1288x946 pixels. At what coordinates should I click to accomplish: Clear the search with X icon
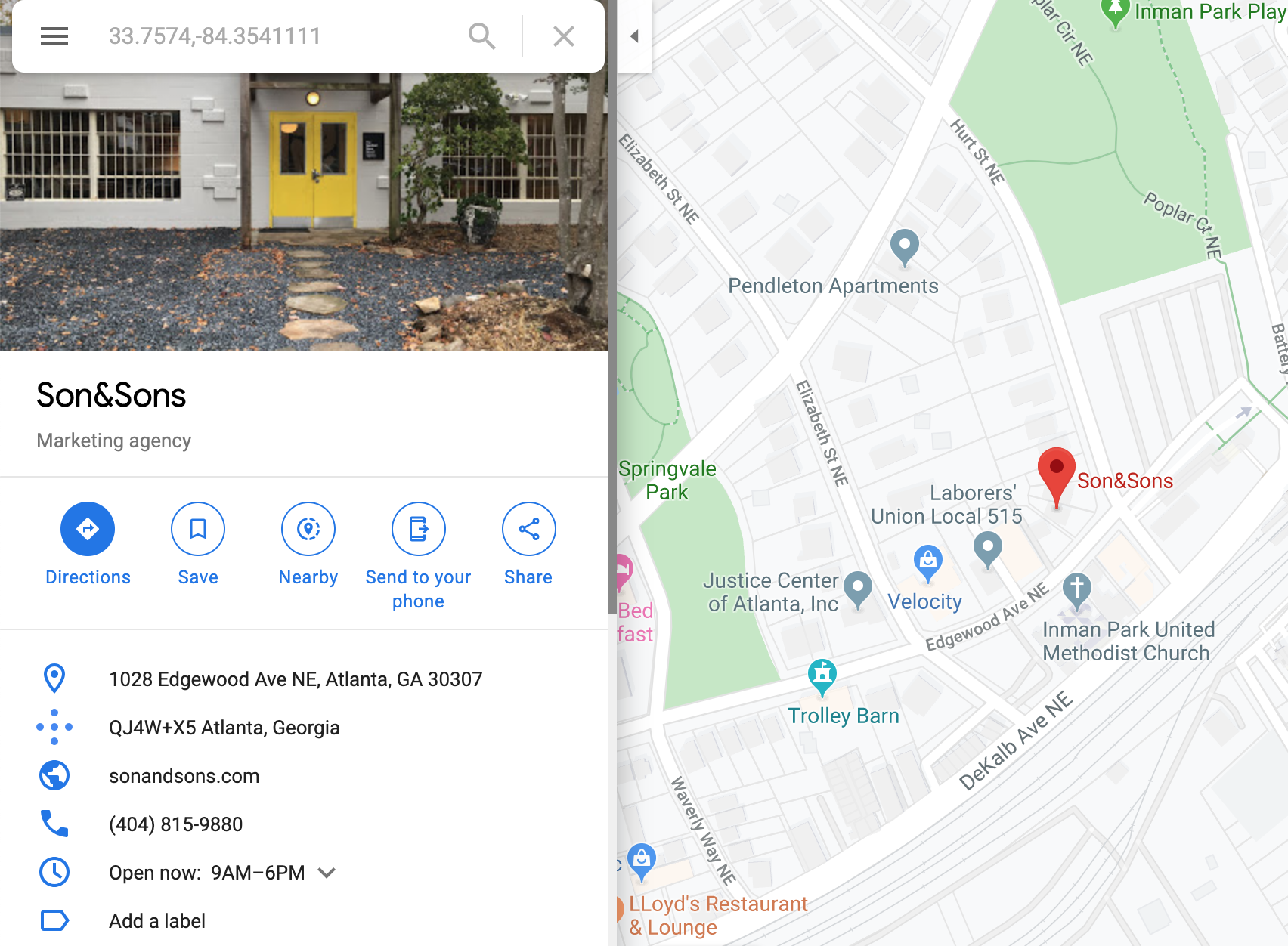(564, 36)
